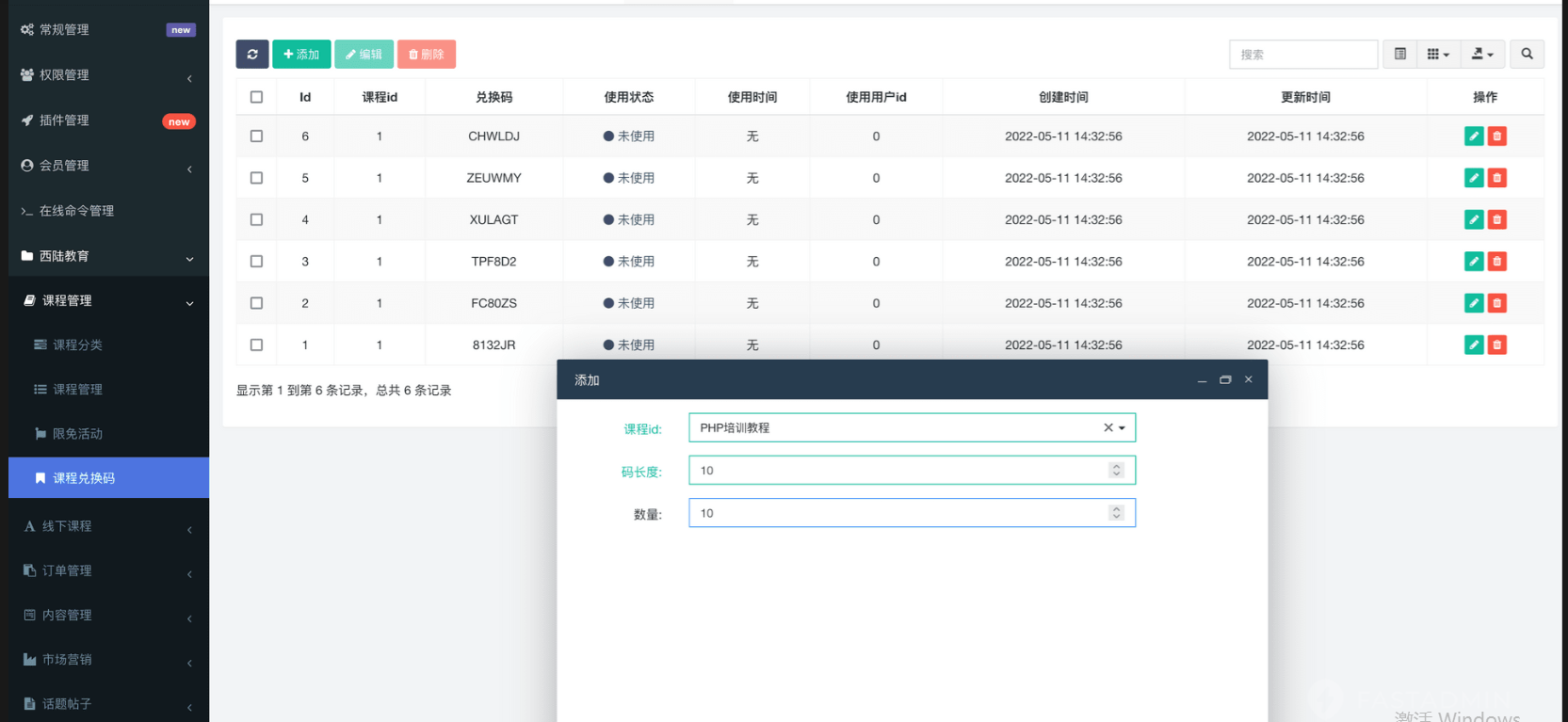This screenshot has height=722, width=1568.
Task: Check the row with code TPF8D2
Action: click(256, 262)
